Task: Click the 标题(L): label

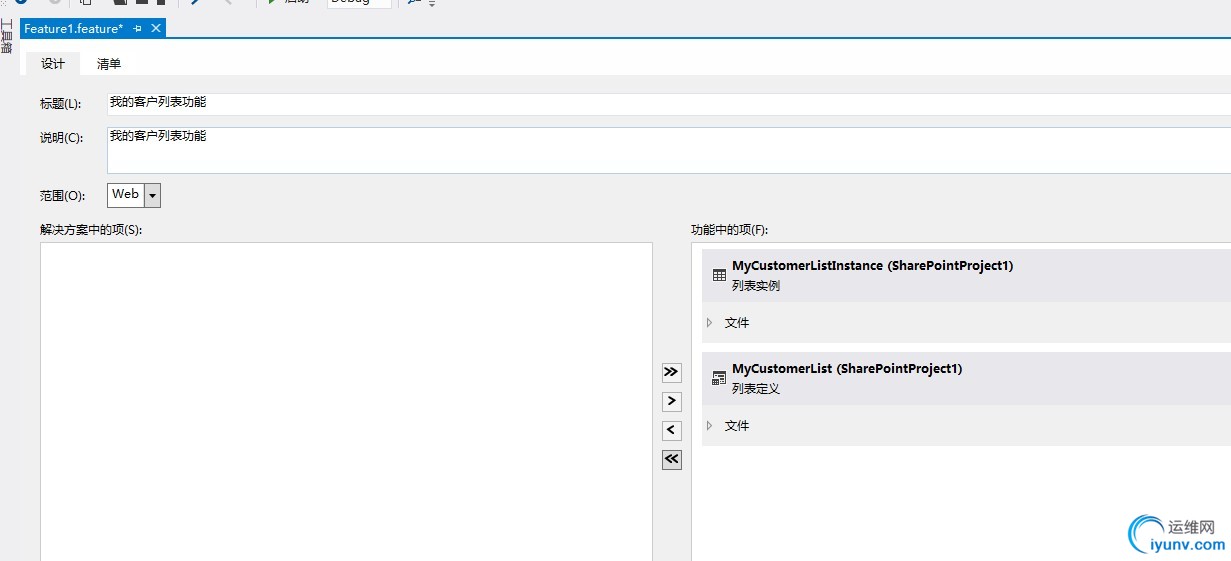Action: [60, 104]
